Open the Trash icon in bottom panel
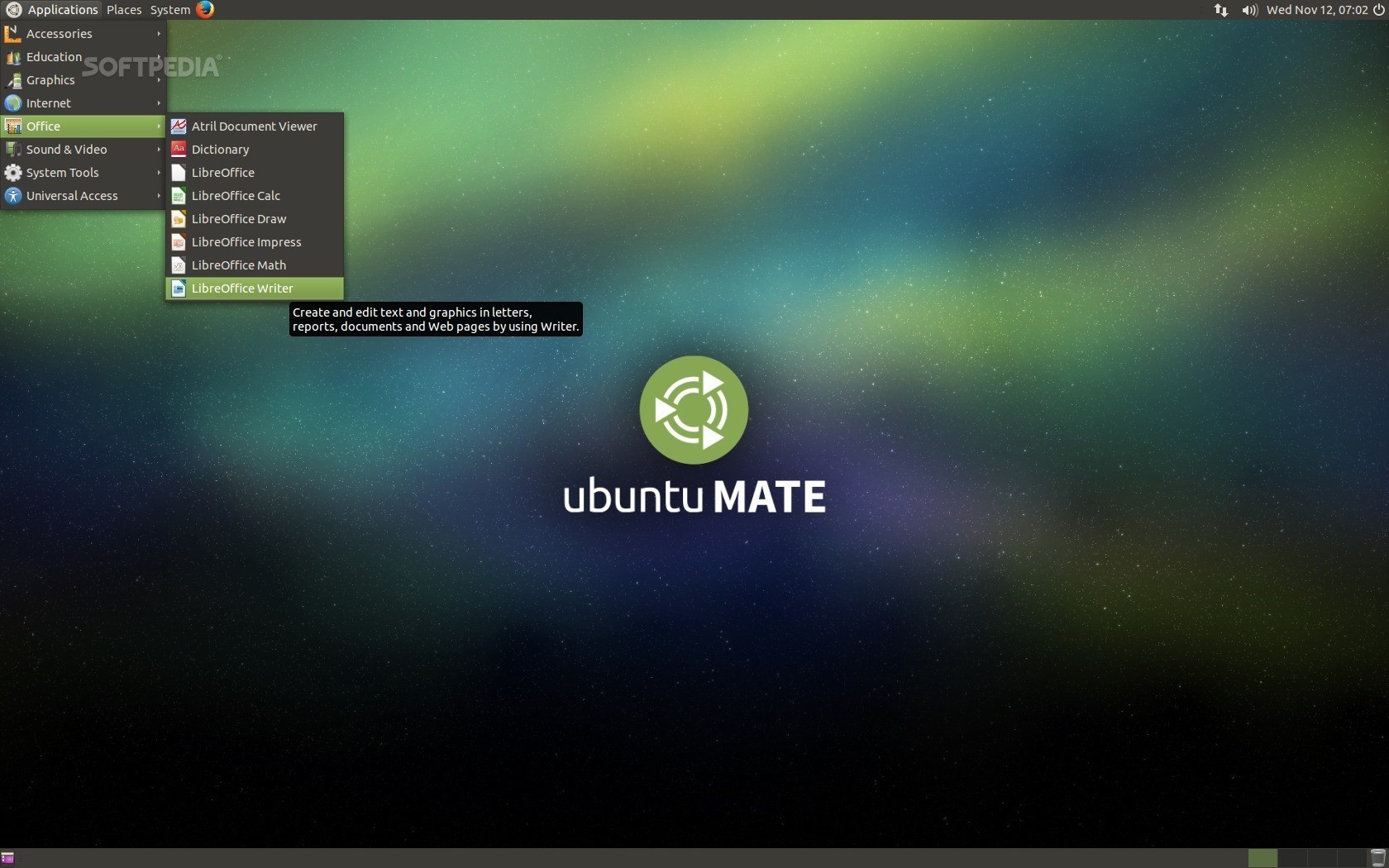The height and width of the screenshot is (868, 1389). pyautogui.click(x=1377, y=858)
